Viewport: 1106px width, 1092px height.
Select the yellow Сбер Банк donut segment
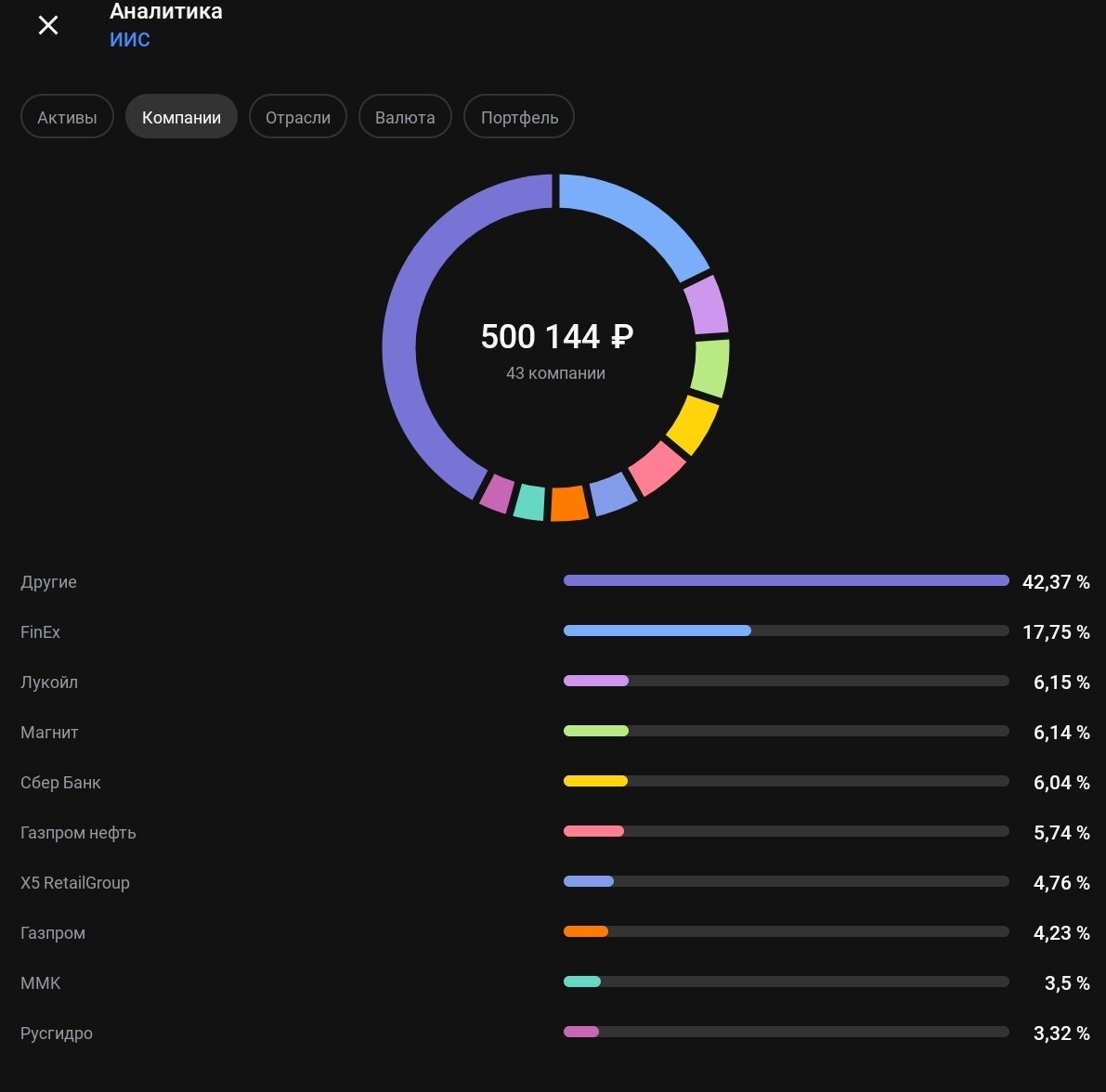[694, 424]
